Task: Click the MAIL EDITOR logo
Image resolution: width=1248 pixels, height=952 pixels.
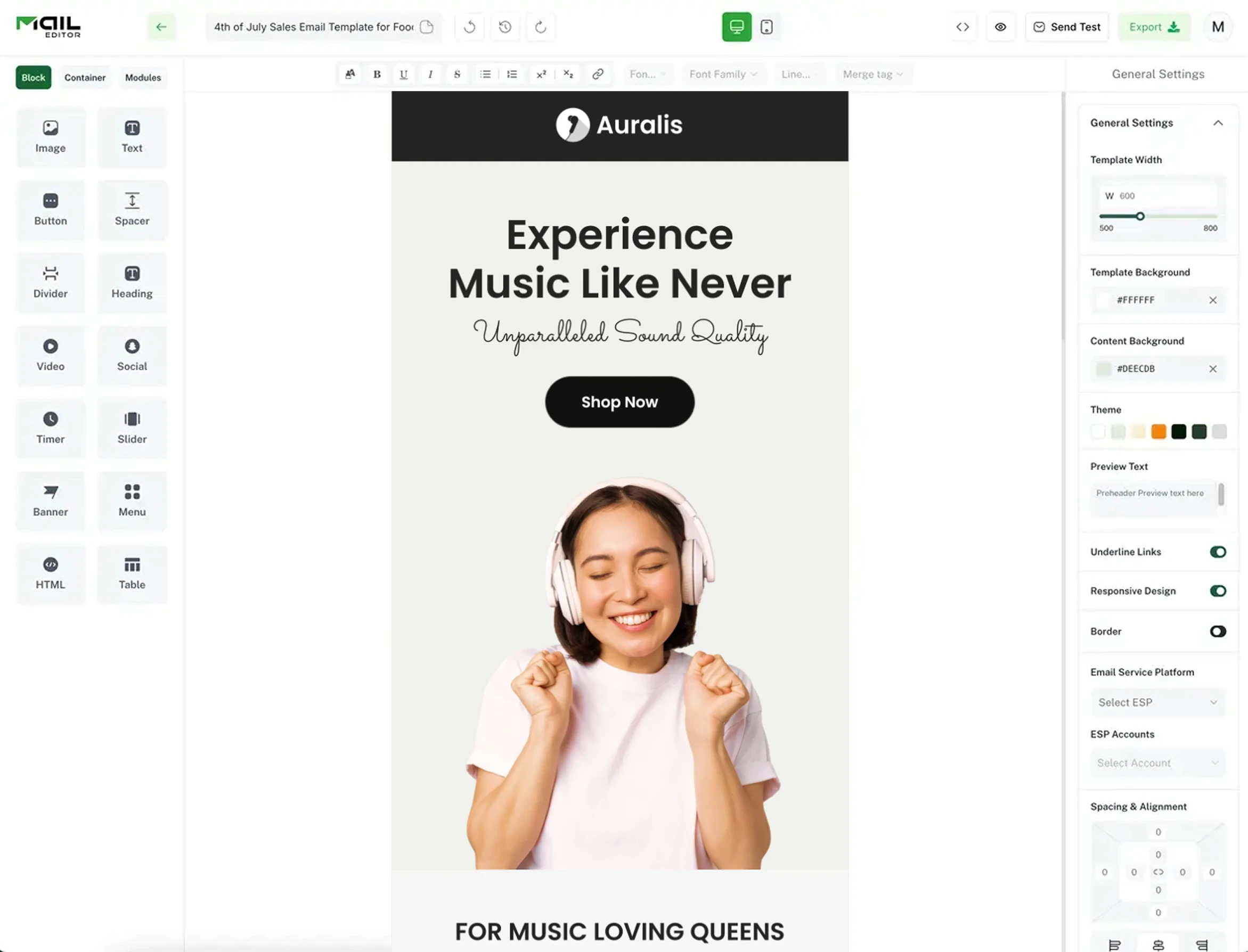Action: click(x=48, y=27)
